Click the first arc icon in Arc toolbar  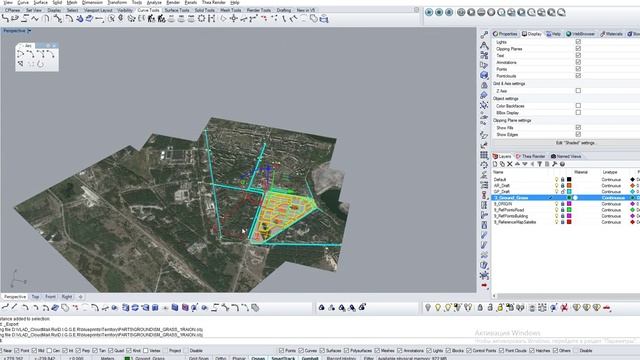coord(21,54)
